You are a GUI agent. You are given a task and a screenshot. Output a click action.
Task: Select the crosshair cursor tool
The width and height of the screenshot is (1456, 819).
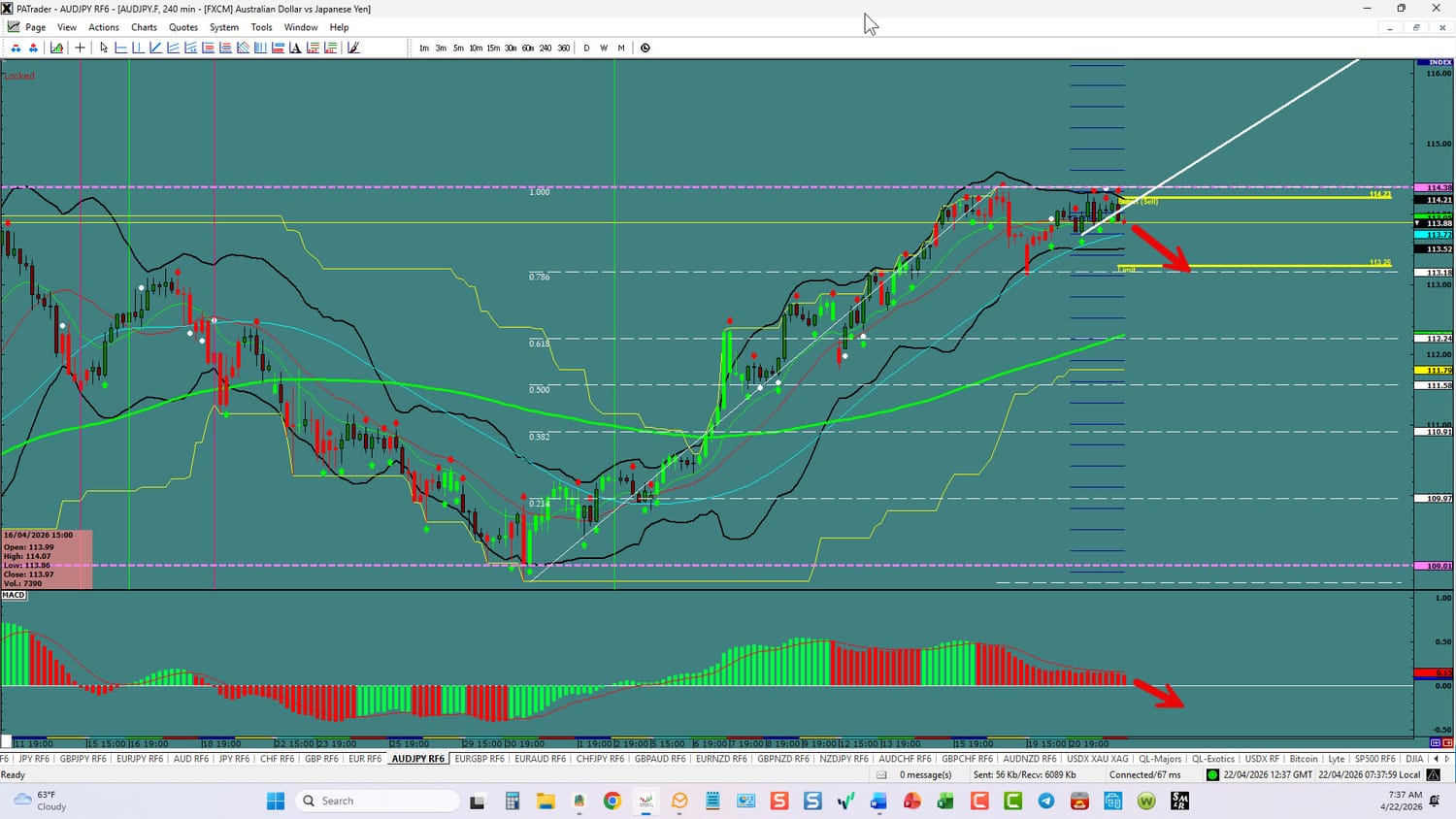80,48
